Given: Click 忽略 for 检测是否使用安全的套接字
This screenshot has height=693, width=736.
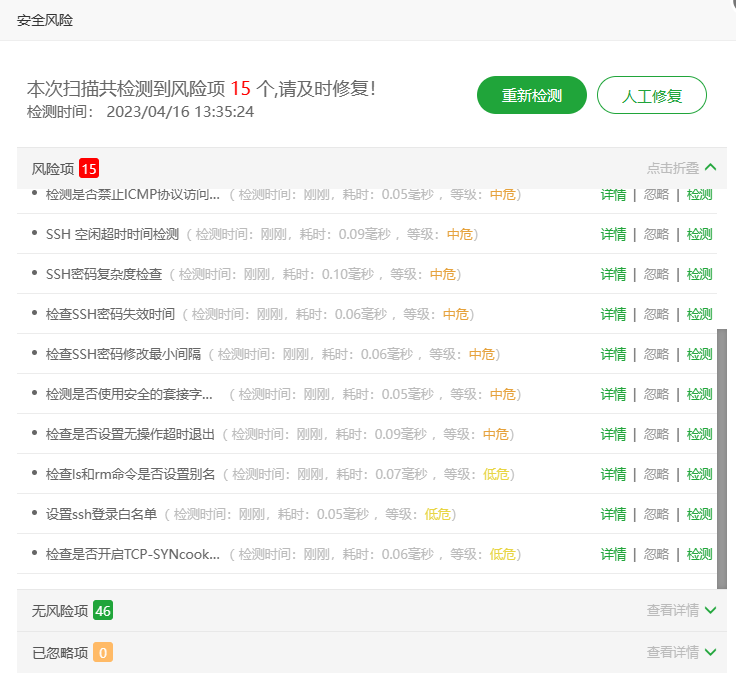Looking at the screenshot, I should [x=656, y=394].
